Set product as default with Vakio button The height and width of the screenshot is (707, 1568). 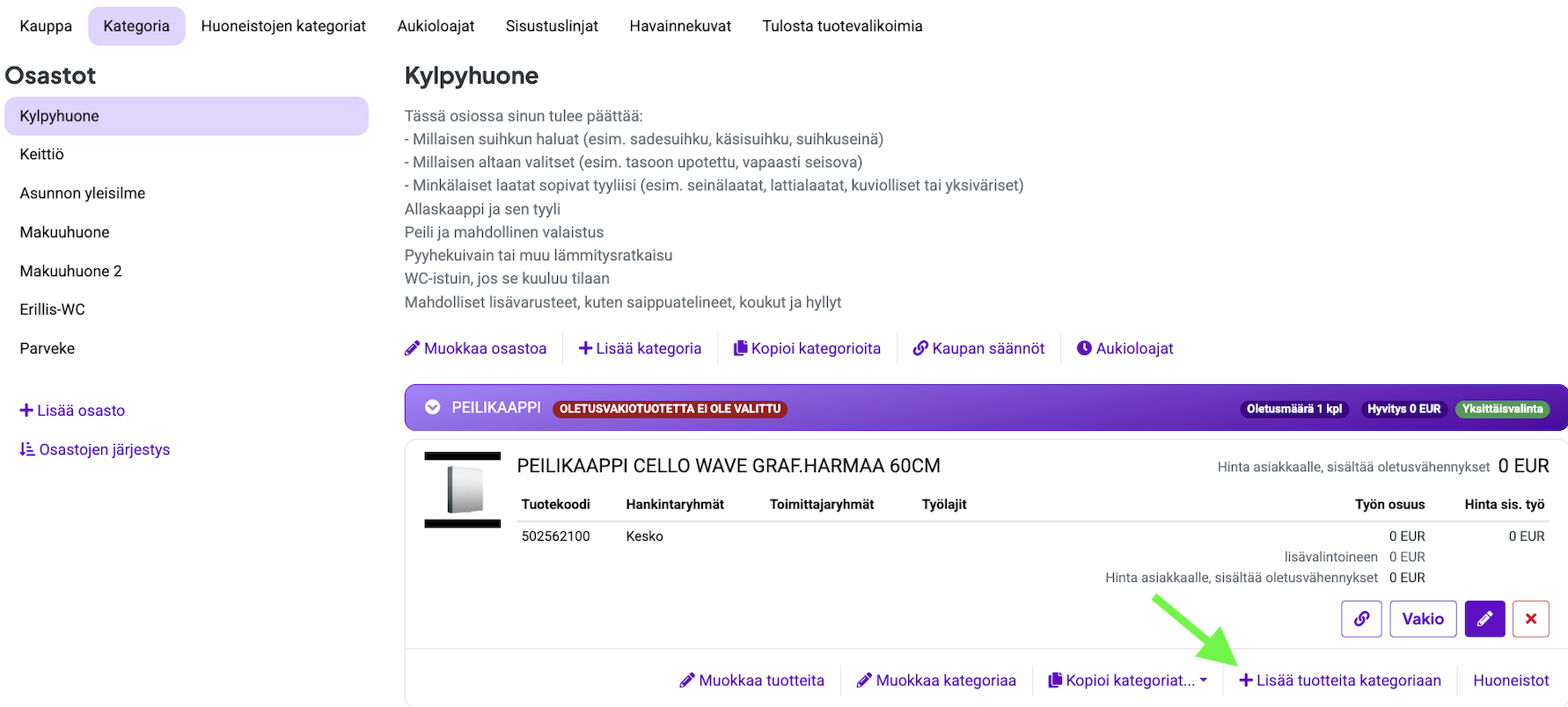tap(1423, 619)
